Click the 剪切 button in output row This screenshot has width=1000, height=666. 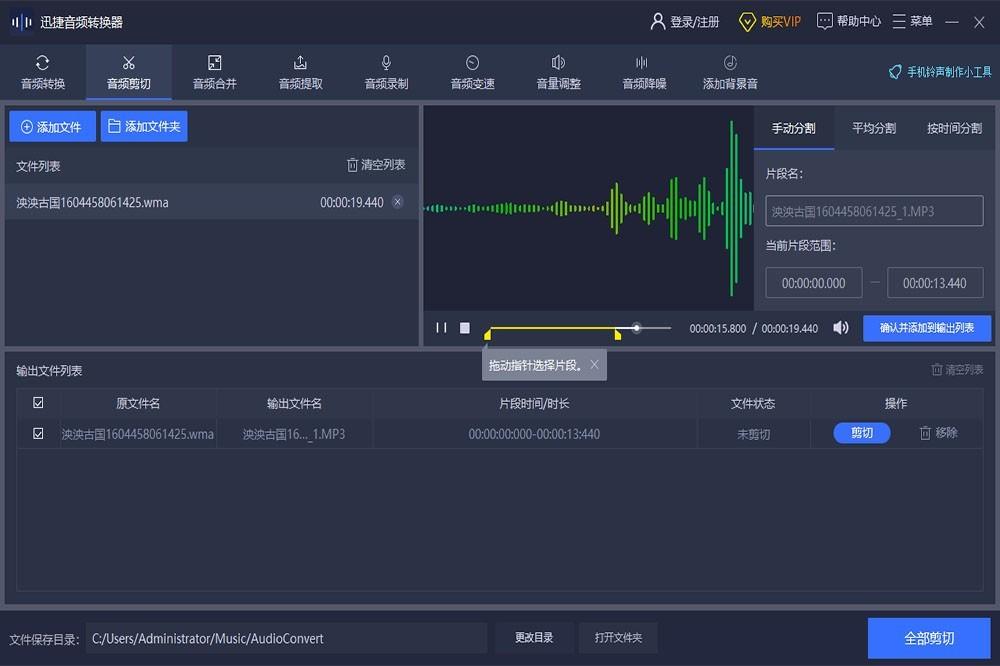(862, 433)
